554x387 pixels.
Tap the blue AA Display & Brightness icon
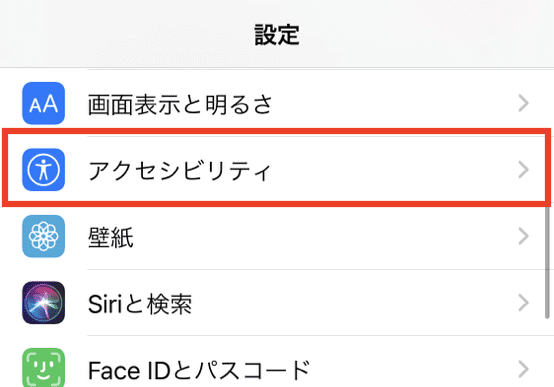[43, 103]
